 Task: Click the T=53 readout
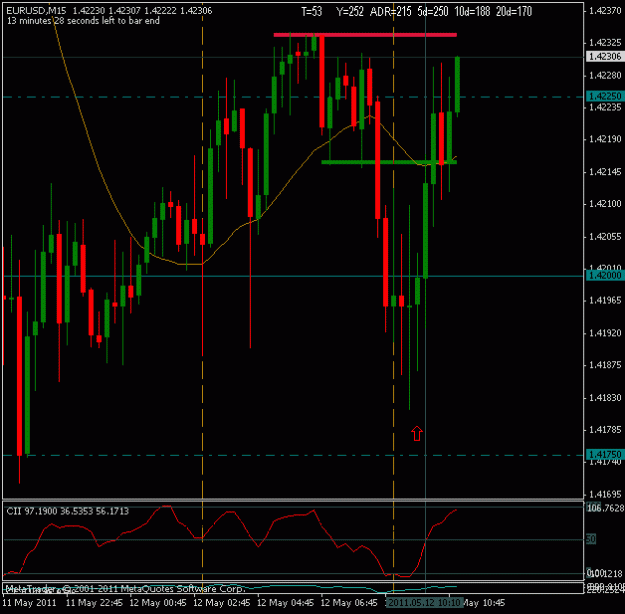tap(312, 12)
